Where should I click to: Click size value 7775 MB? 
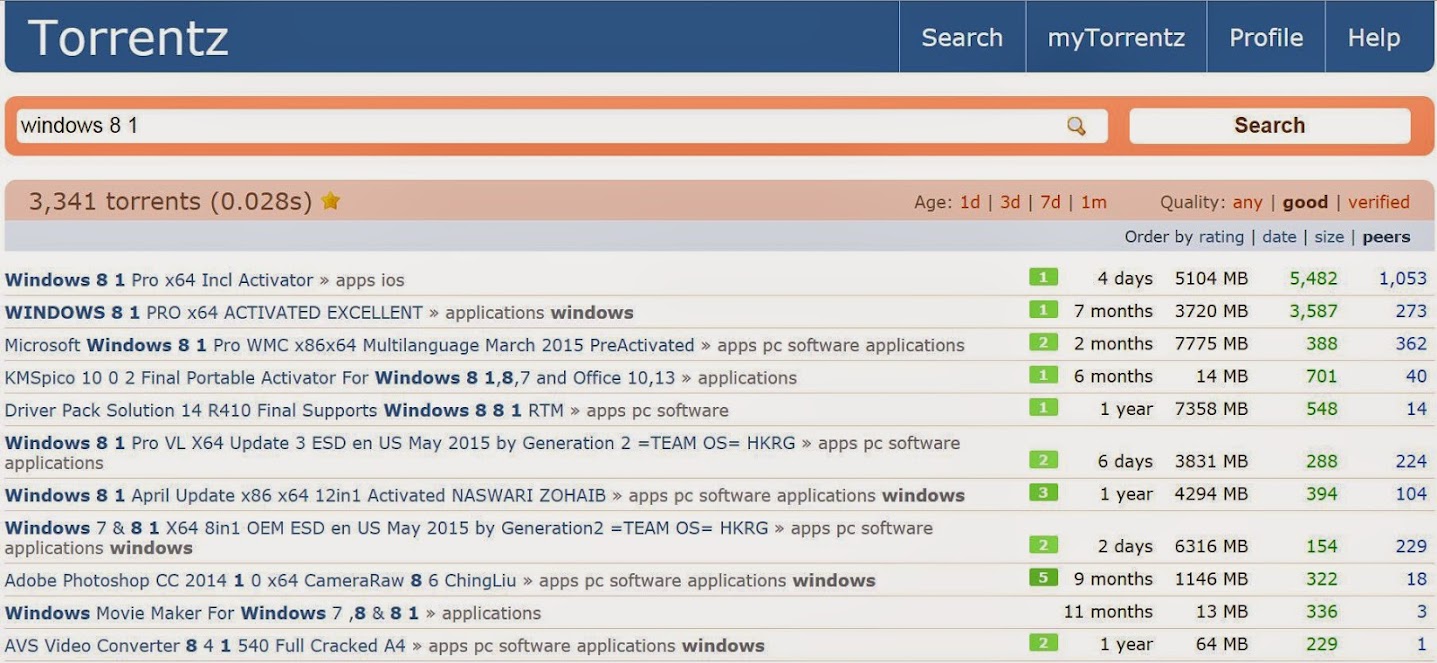click(1211, 344)
